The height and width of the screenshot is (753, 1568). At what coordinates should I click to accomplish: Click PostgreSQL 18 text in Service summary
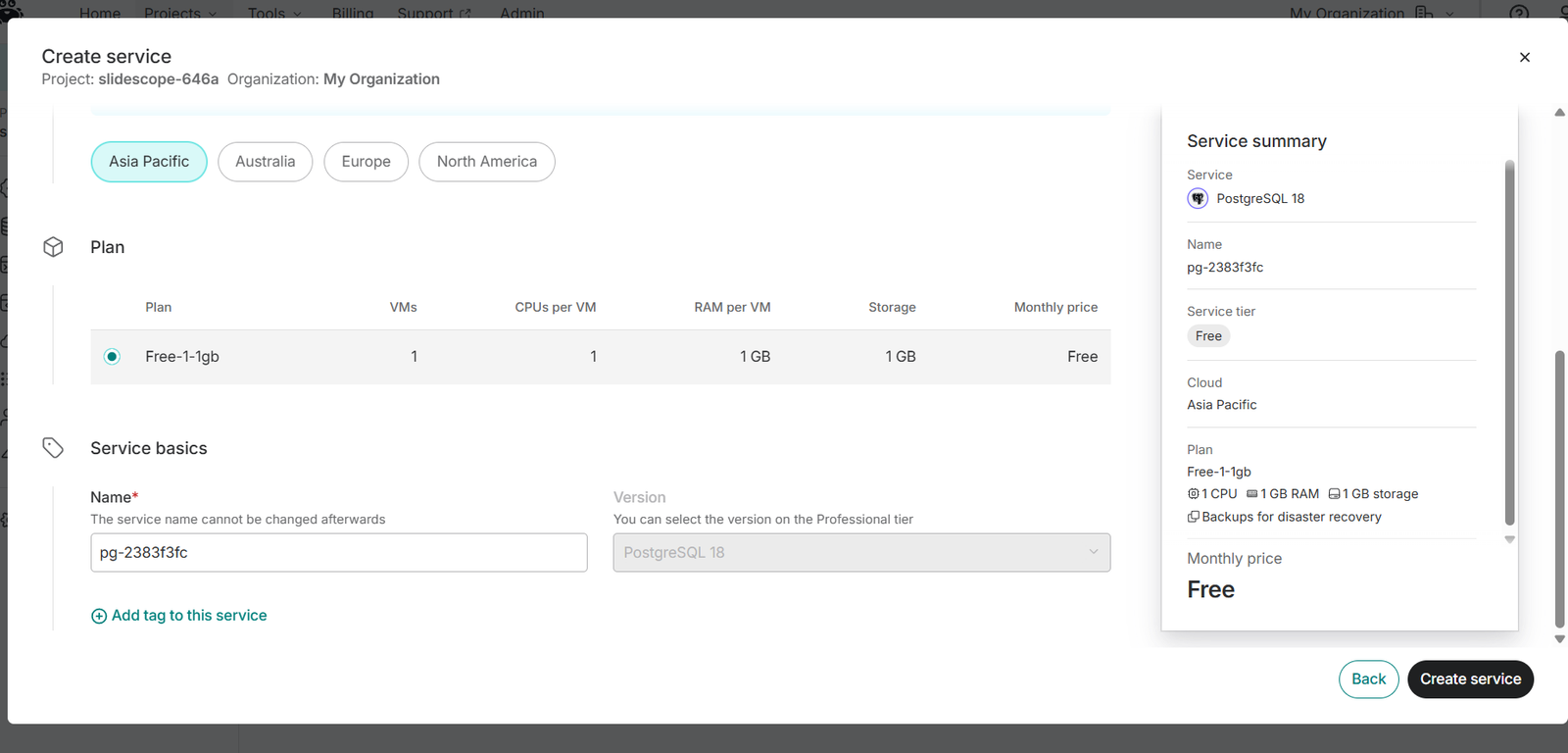[1260, 198]
